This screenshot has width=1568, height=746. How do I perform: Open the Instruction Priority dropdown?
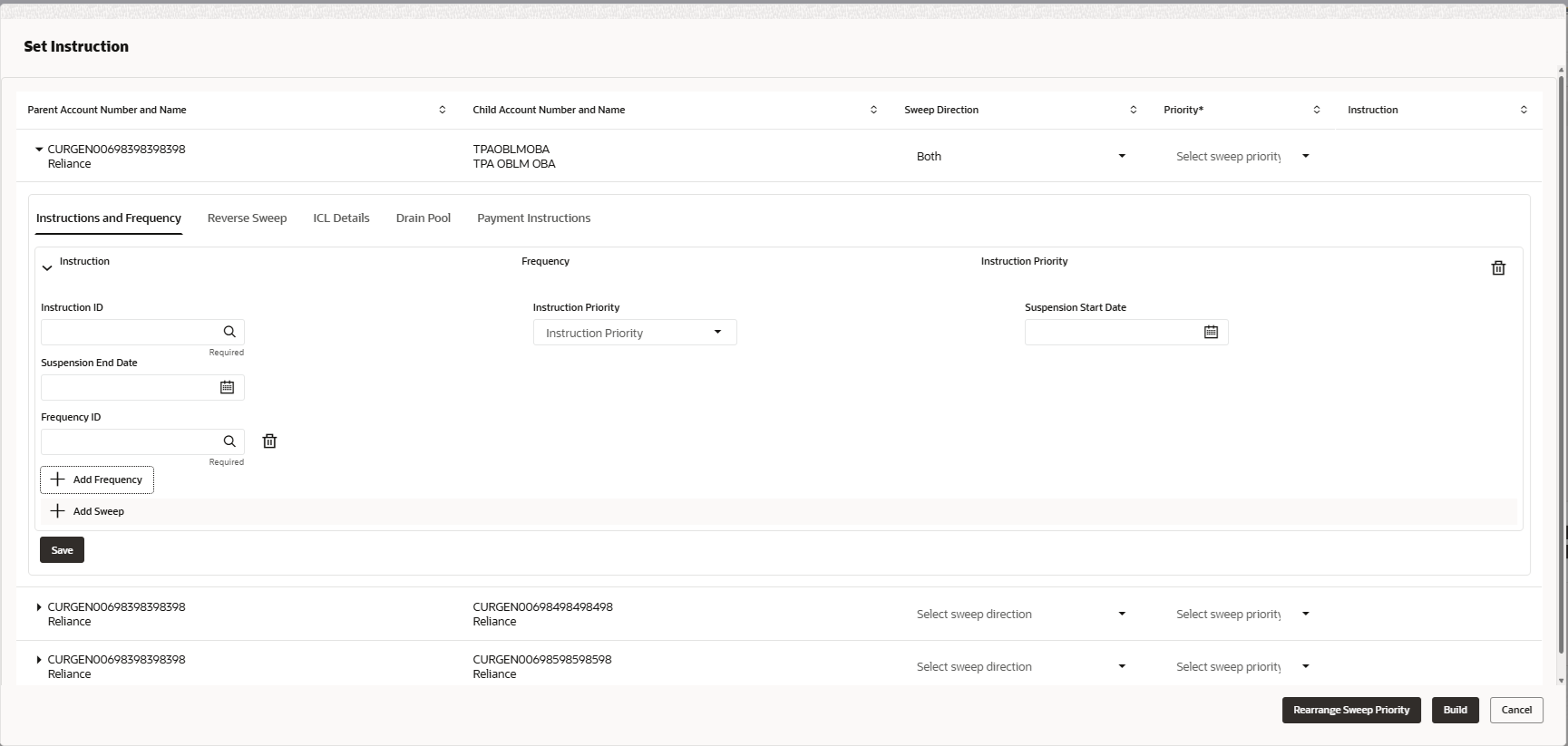tap(635, 333)
